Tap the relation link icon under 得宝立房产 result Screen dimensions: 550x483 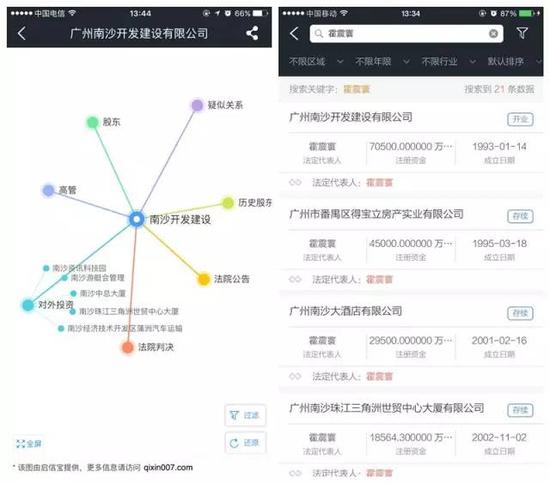tap(295, 280)
